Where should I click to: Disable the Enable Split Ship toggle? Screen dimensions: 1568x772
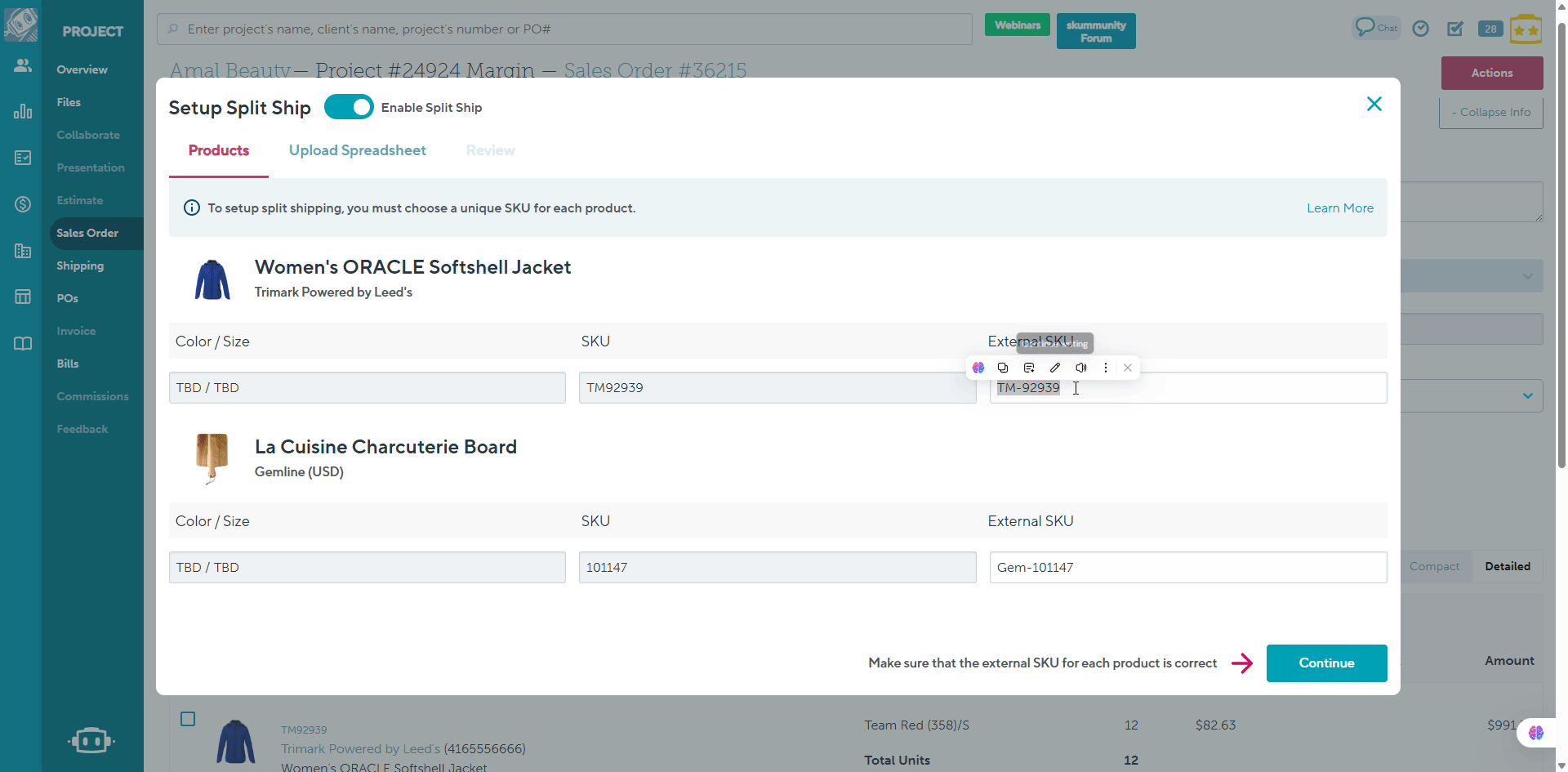point(349,107)
